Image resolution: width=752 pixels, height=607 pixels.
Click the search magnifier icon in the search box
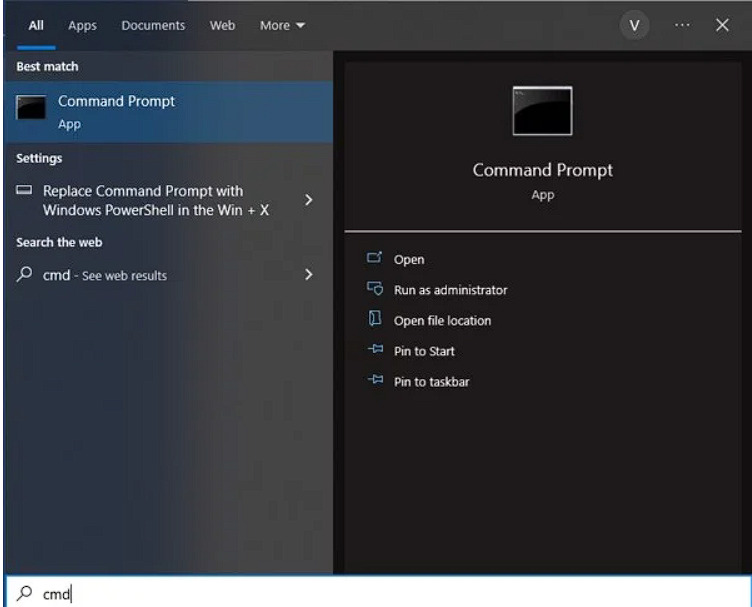(x=24, y=594)
